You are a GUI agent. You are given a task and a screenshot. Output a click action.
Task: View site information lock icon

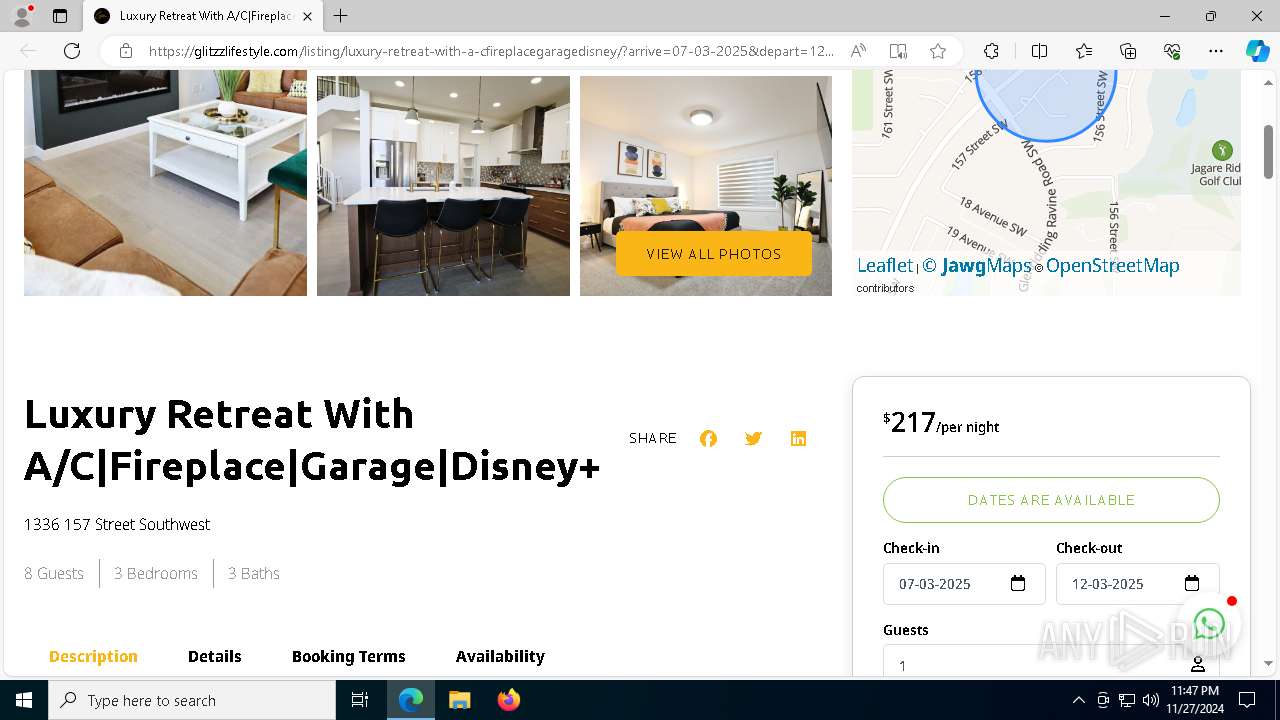coord(126,51)
